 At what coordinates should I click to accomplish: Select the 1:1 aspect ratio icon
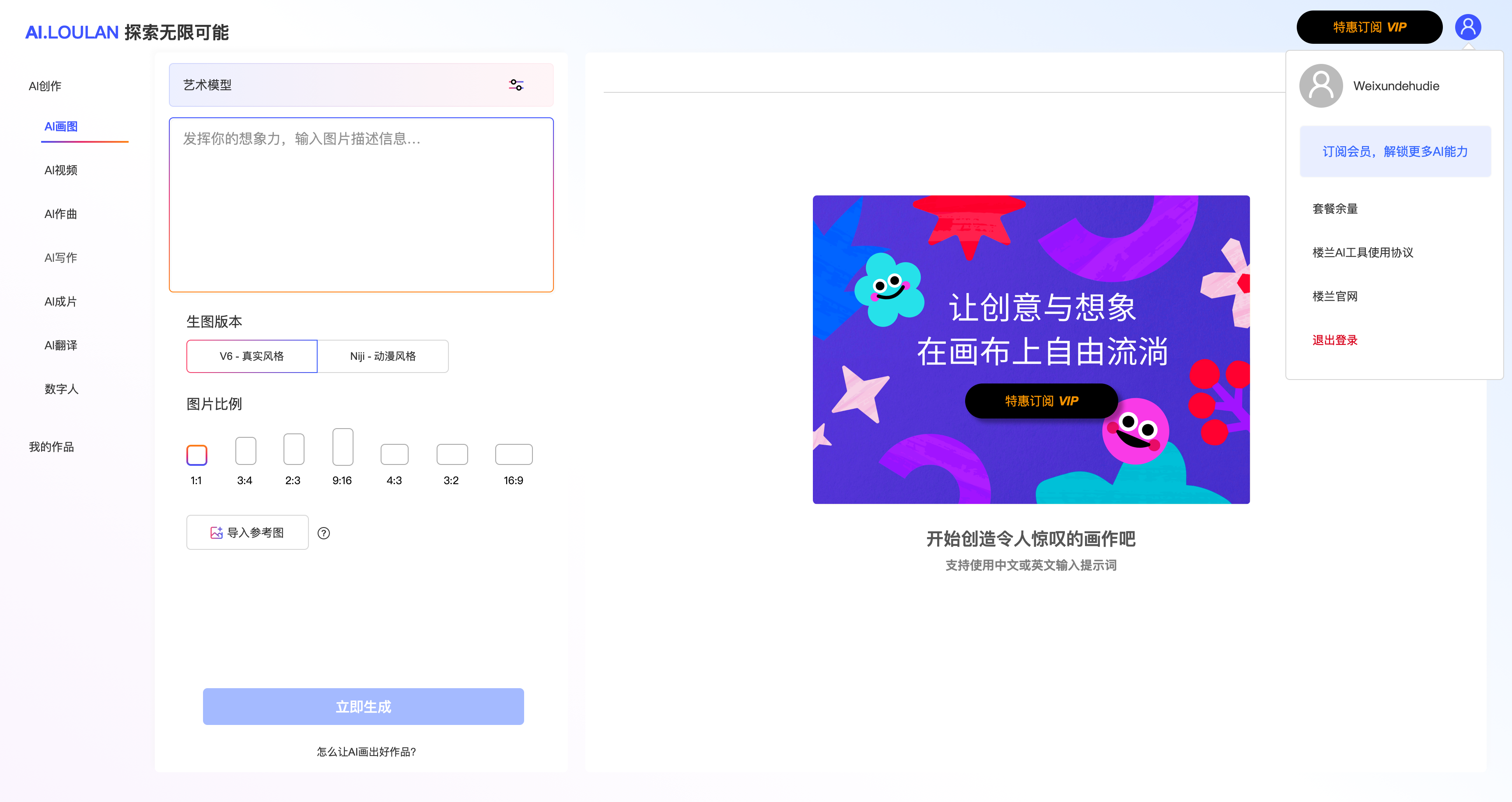pyautogui.click(x=196, y=455)
